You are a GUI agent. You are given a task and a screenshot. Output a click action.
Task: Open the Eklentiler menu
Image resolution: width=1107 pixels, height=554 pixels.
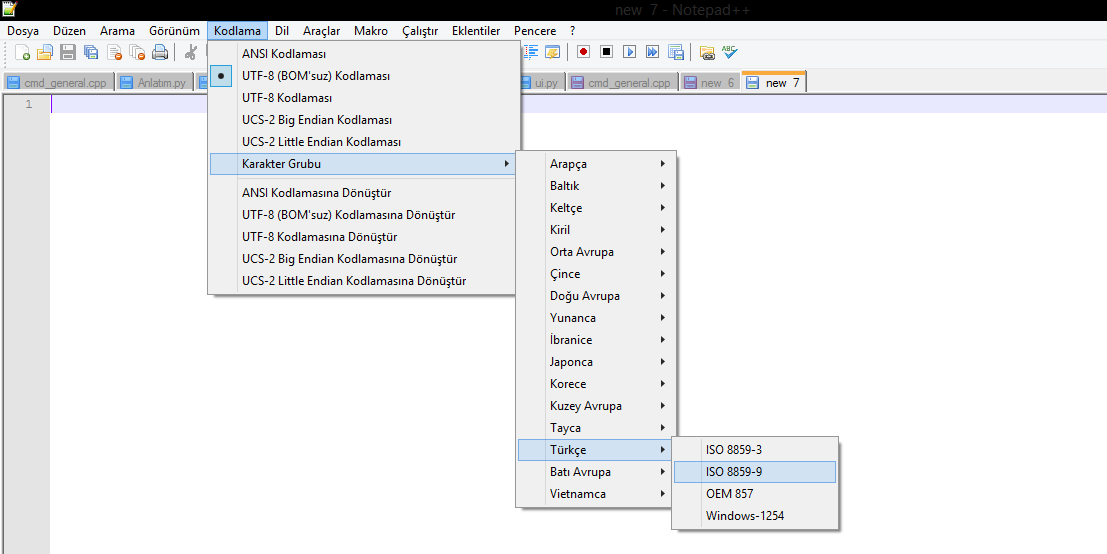point(476,31)
